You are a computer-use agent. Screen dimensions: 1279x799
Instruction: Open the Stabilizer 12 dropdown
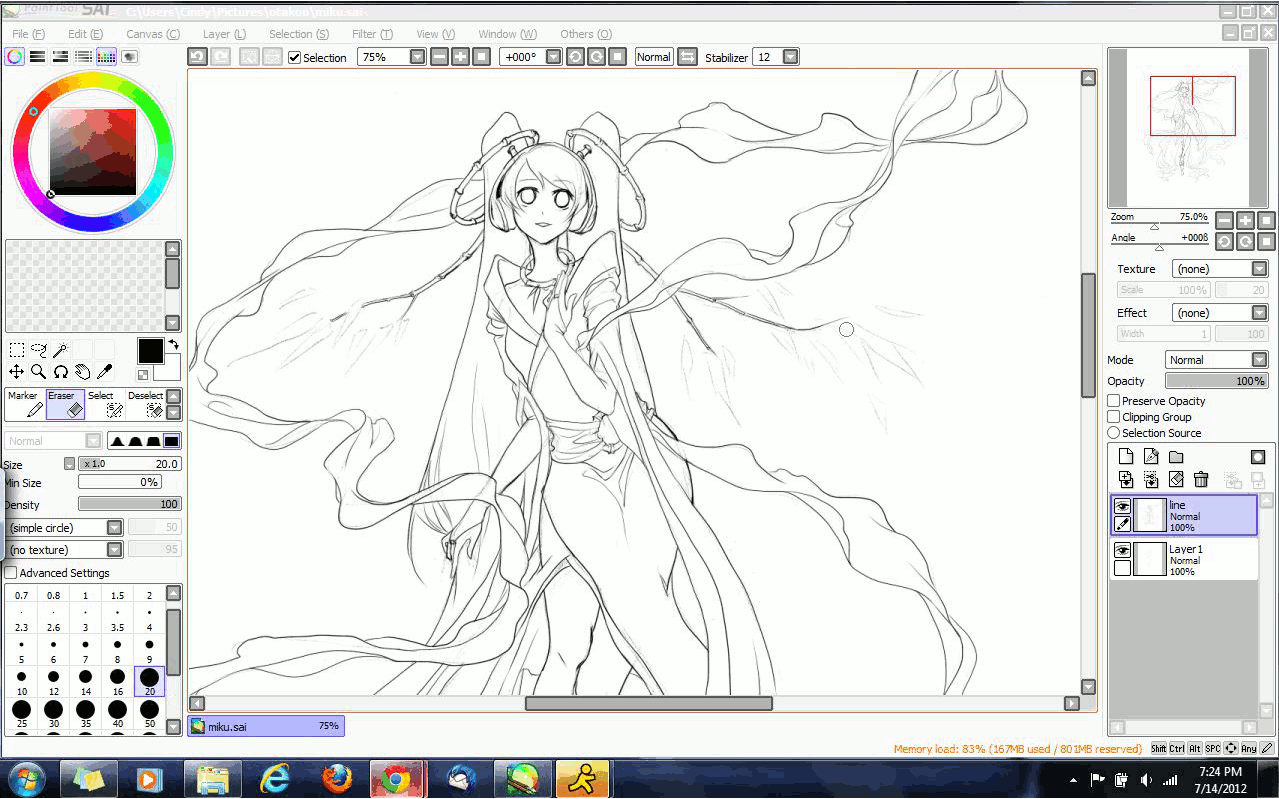[x=790, y=57]
